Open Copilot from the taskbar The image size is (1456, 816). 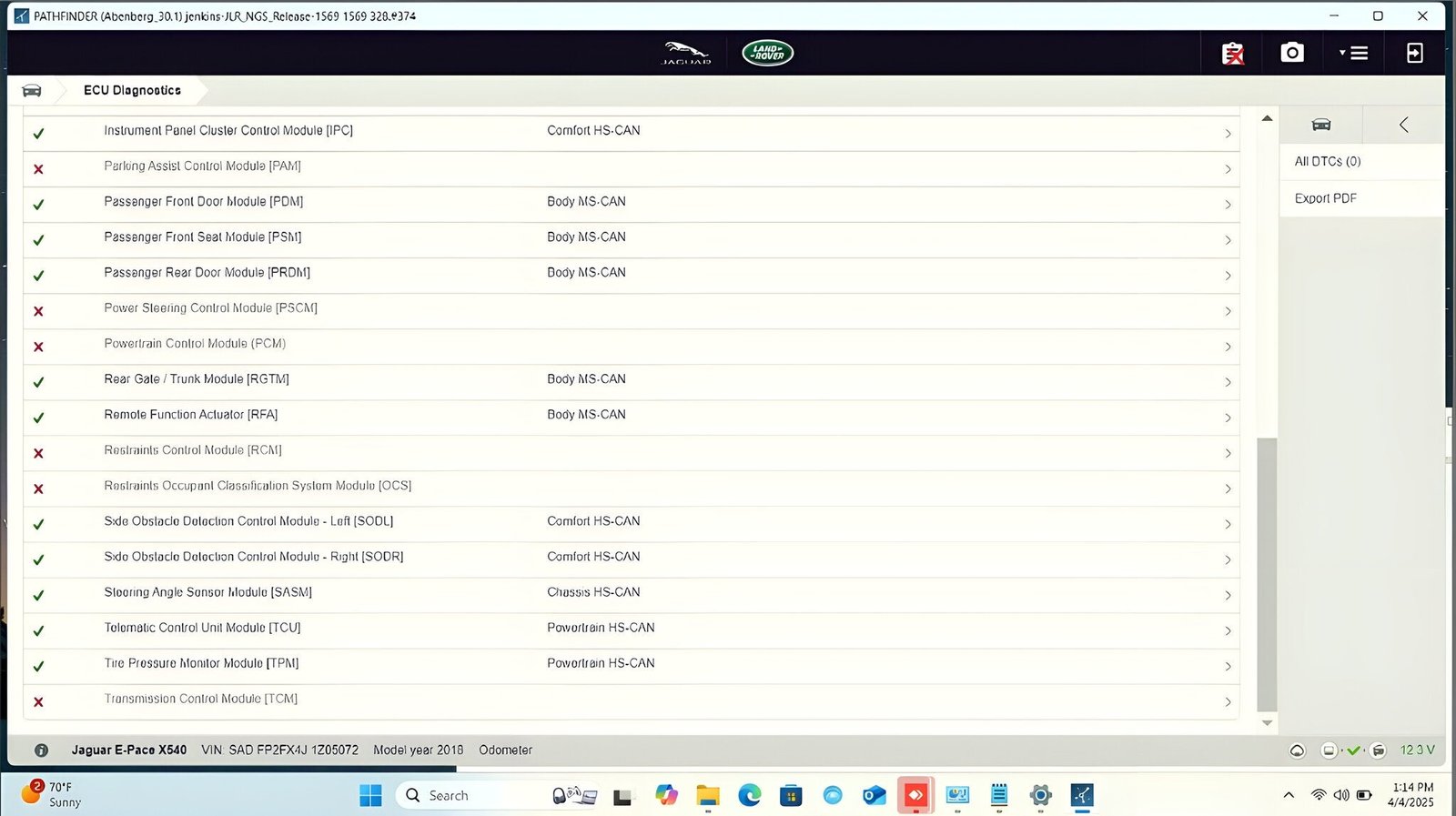pyautogui.click(x=666, y=796)
